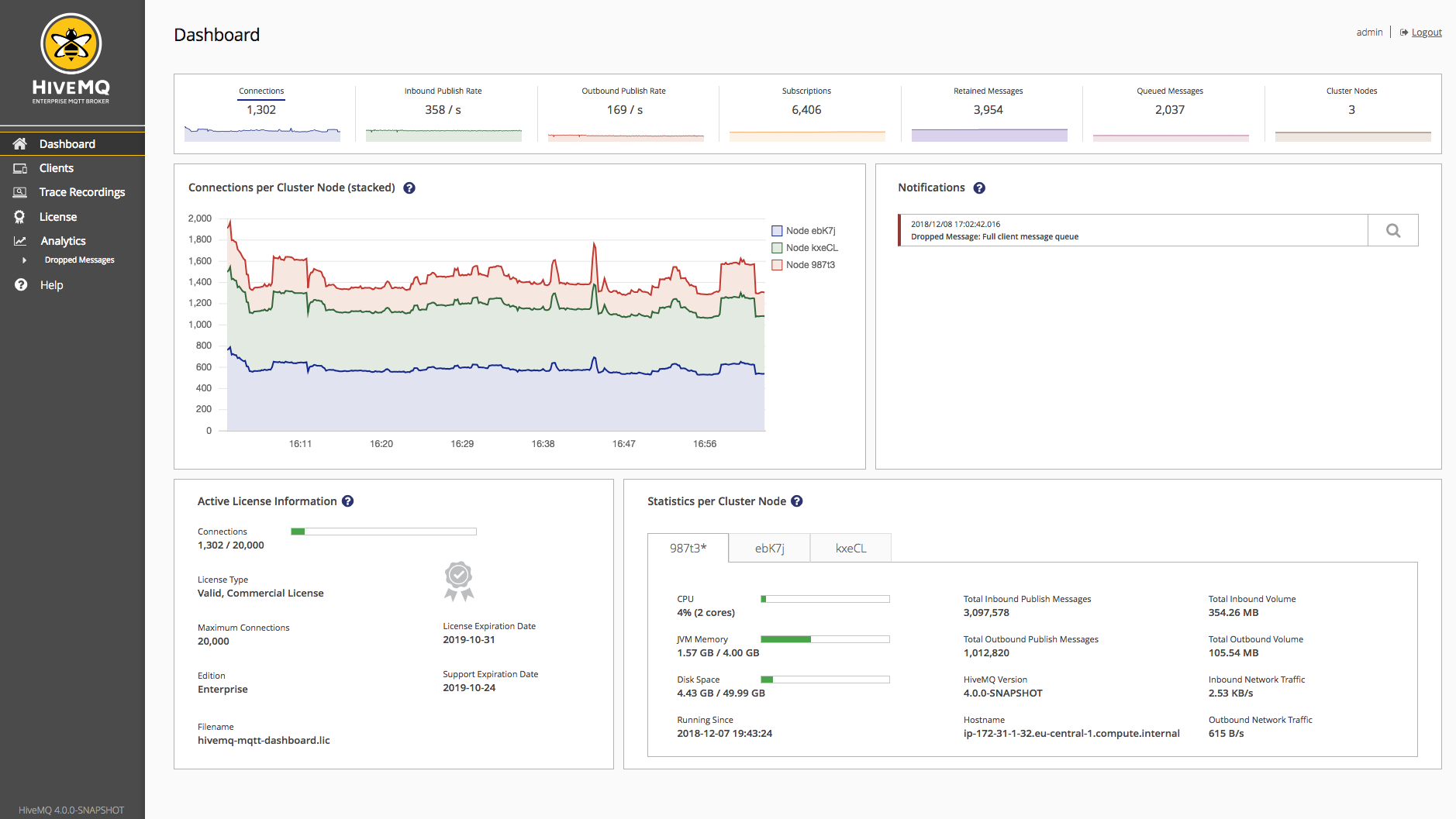Switch to the 987t3* node tab
The height and width of the screenshot is (819, 1456).
tap(688, 548)
